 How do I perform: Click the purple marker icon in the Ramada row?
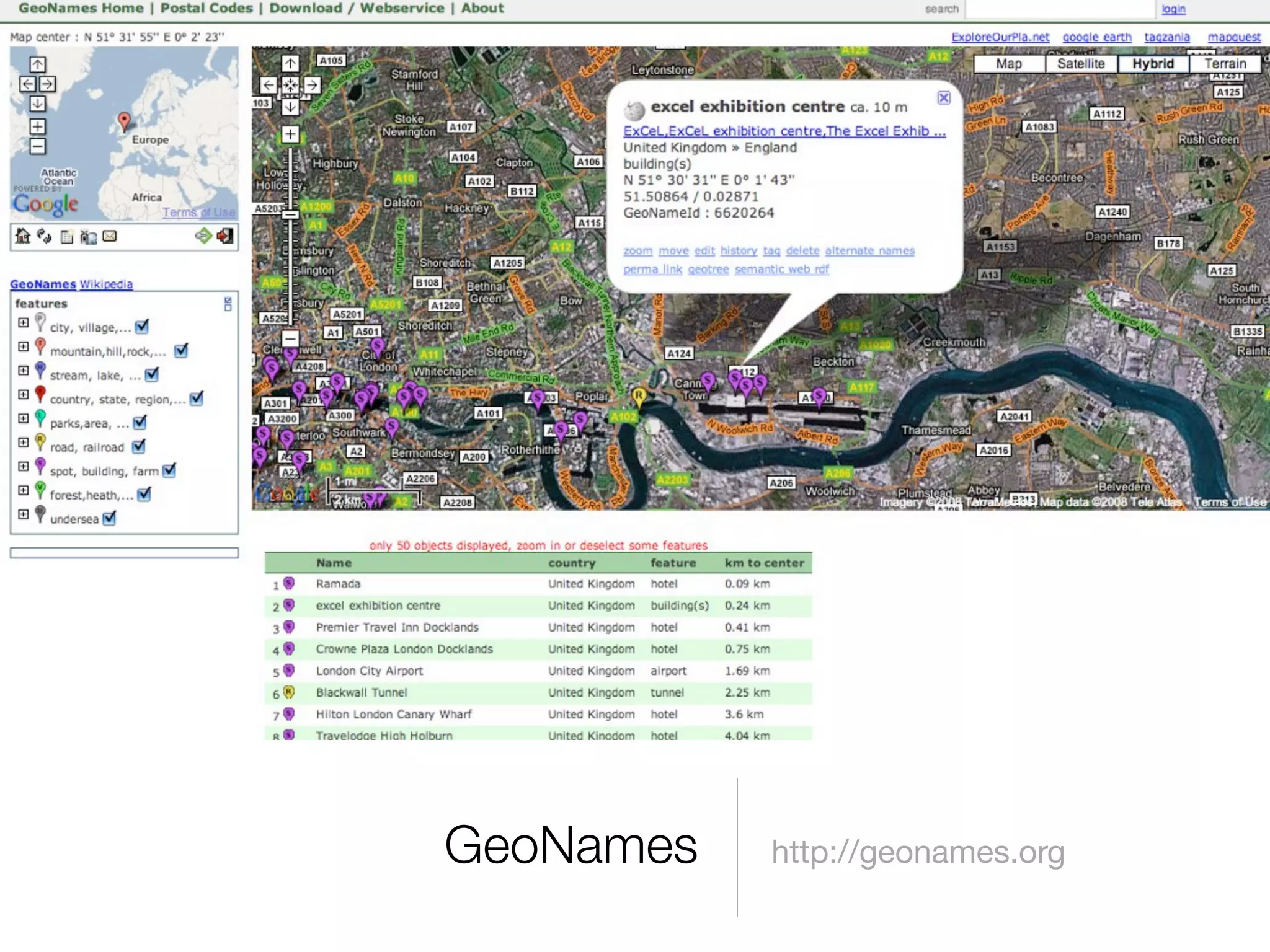coord(289,583)
